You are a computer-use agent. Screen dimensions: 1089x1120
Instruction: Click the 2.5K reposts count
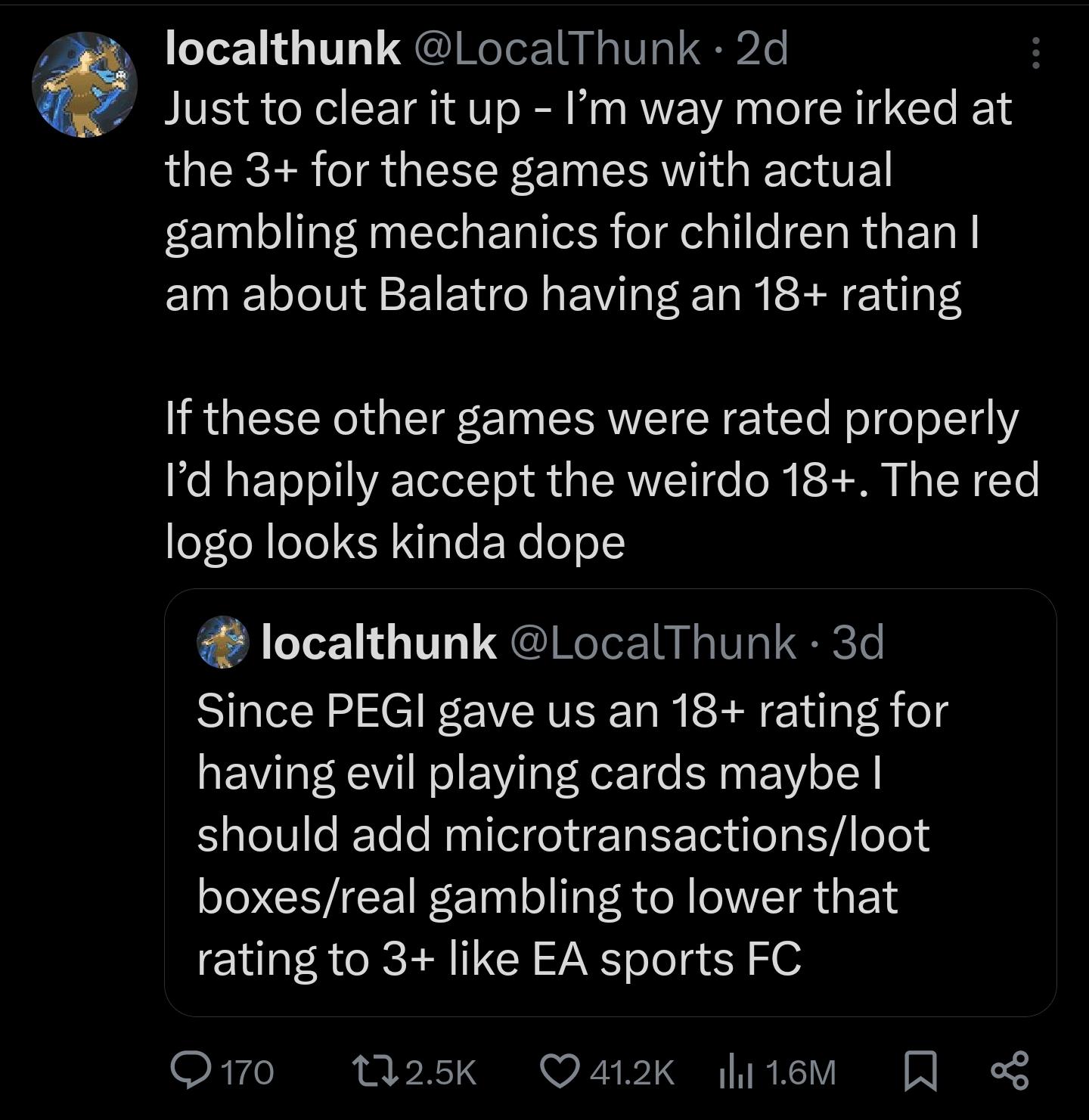(442, 1072)
